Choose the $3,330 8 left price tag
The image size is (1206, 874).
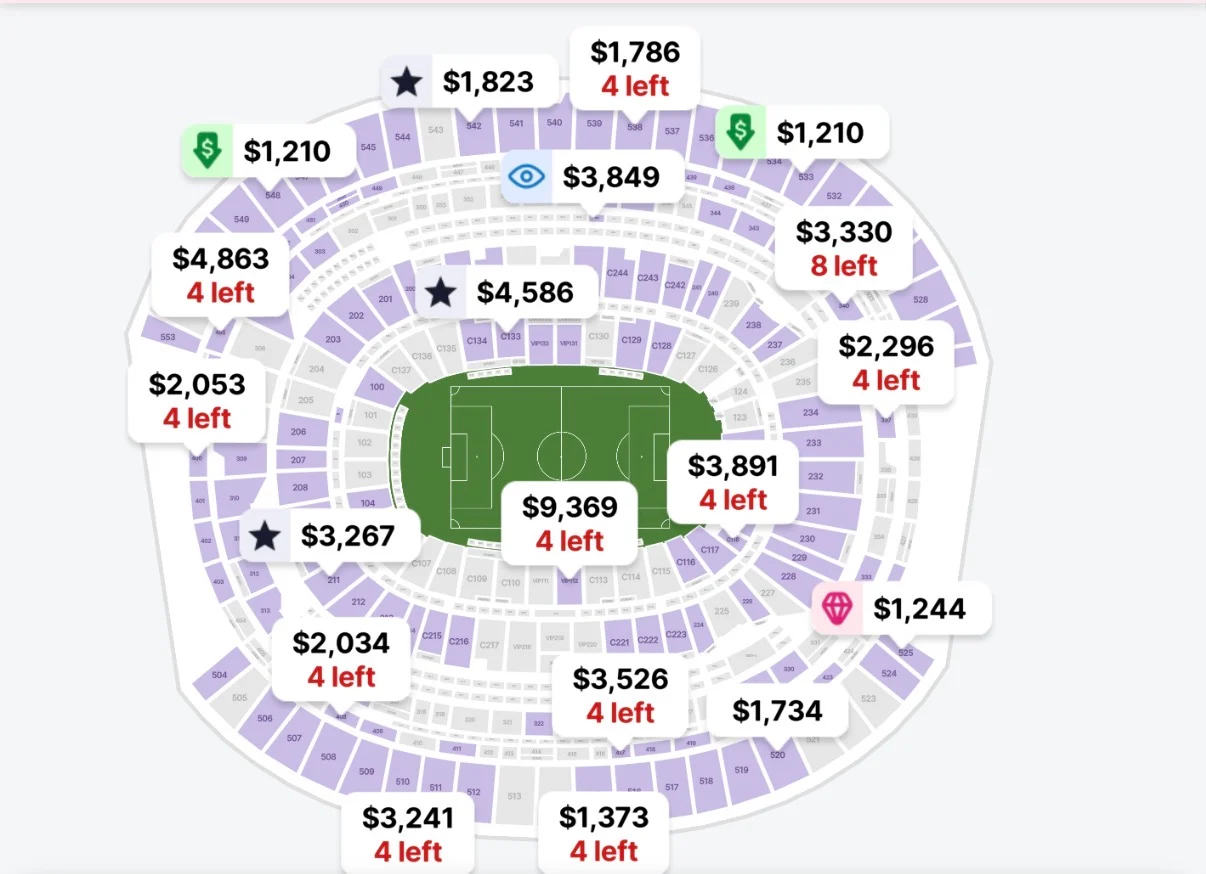(x=843, y=248)
